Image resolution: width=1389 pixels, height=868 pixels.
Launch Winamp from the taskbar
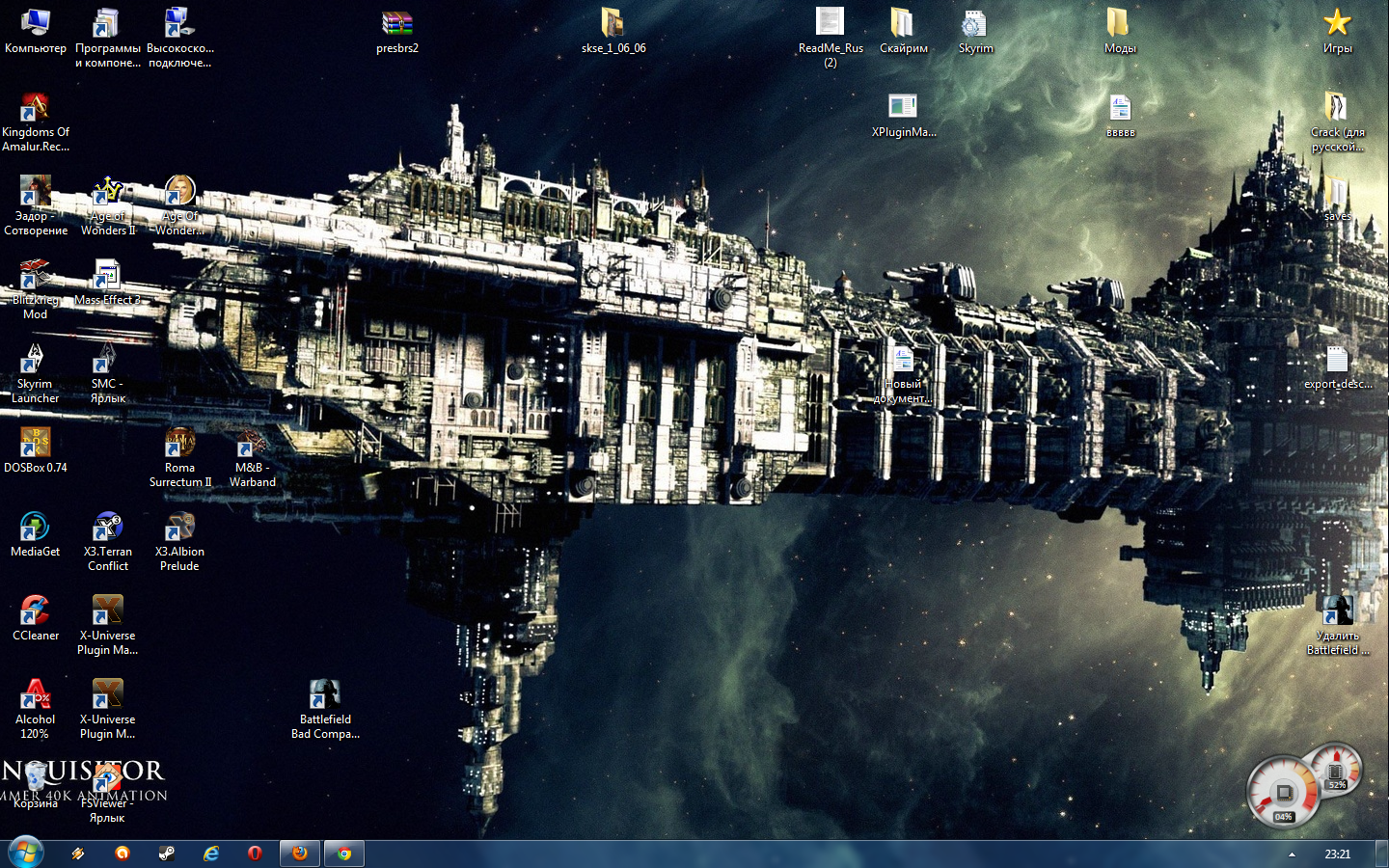click(x=78, y=854)
